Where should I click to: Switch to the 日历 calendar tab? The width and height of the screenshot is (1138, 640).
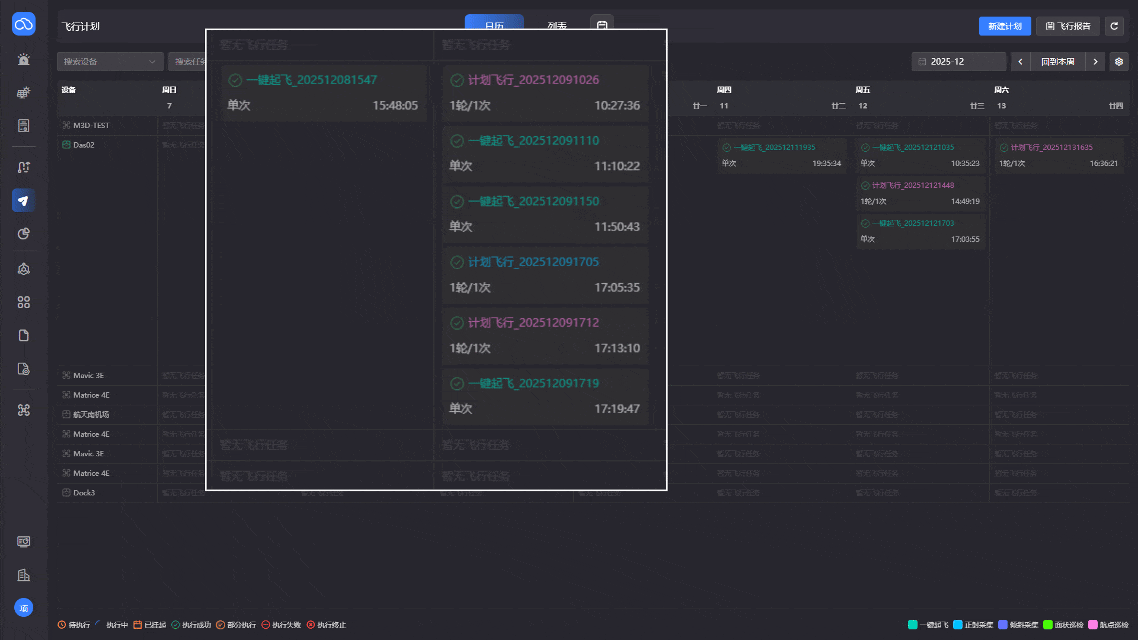point(494,26)
